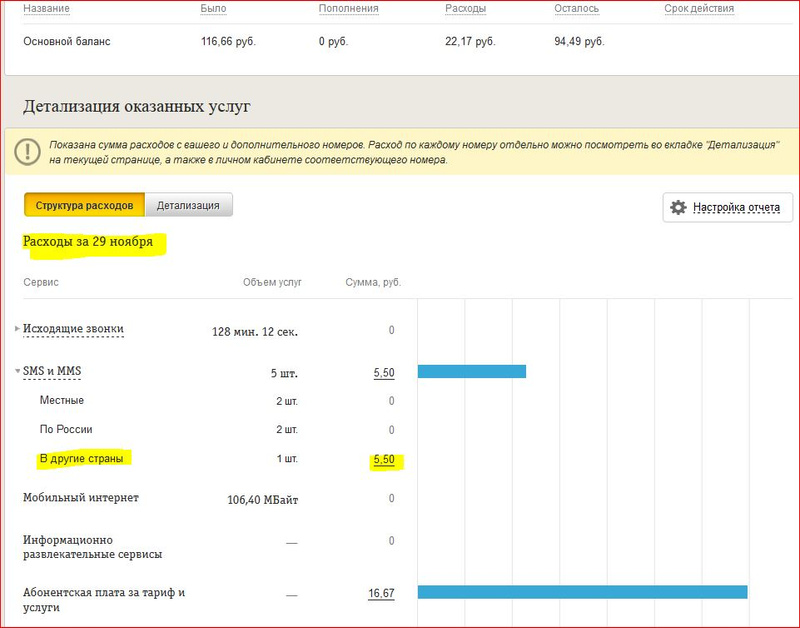This screenshot has height=628, width=800.
Task: Click the Основной баланс row name
Action: pos(66,42)
